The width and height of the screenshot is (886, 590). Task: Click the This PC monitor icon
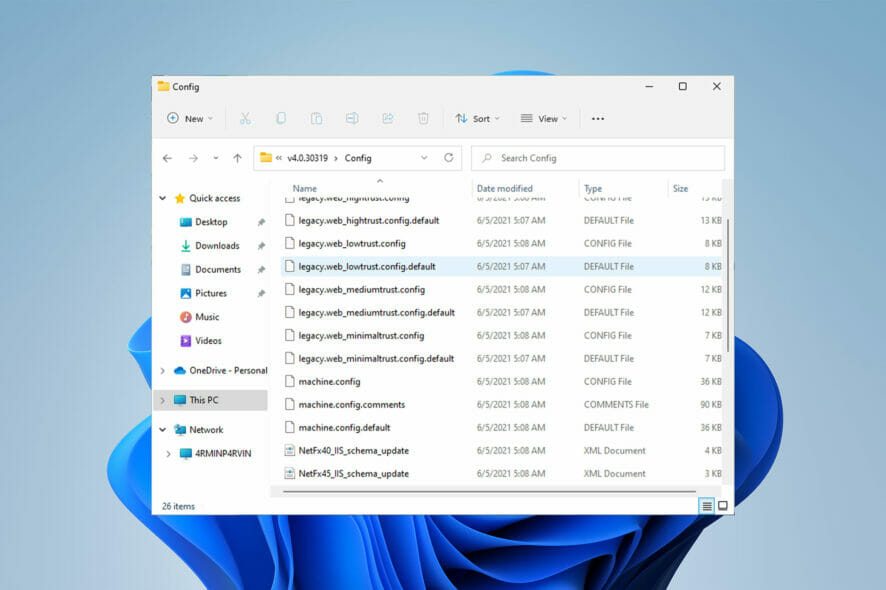pos(180,400)
